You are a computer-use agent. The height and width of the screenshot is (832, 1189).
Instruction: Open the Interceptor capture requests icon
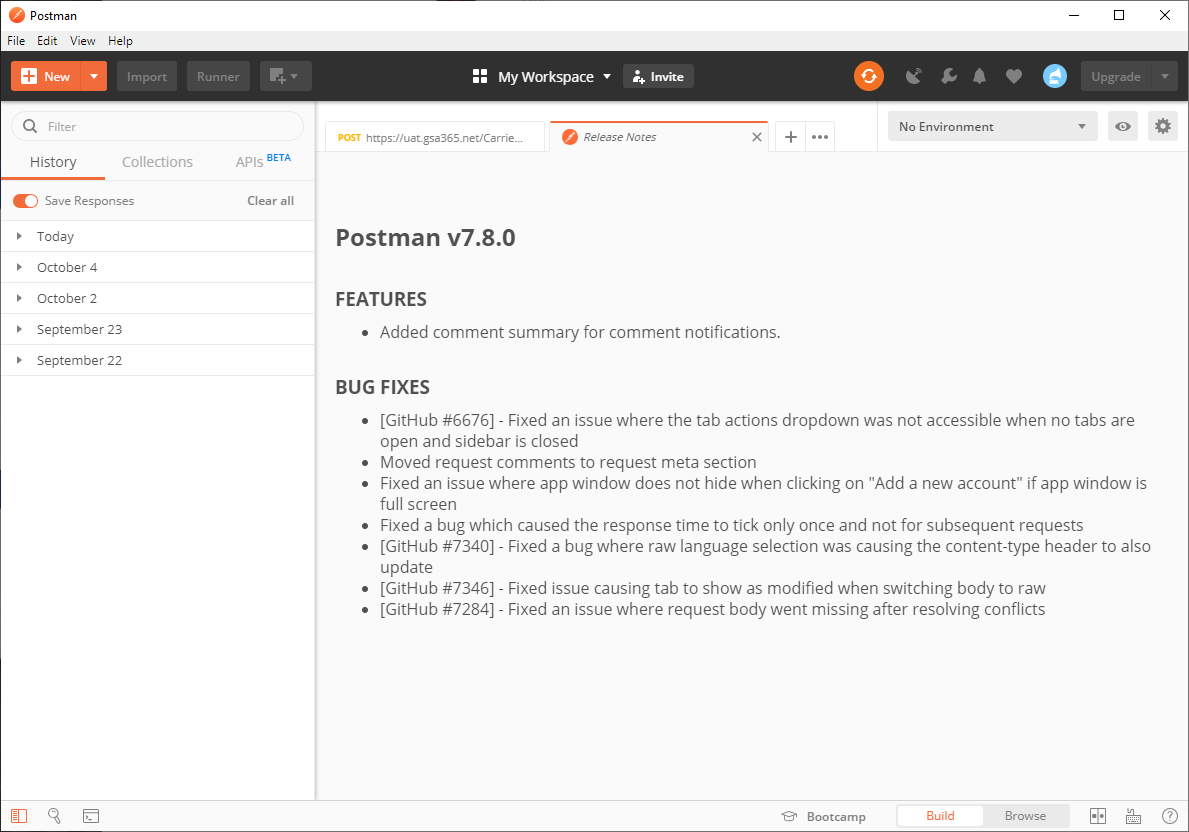pos(913,75)
